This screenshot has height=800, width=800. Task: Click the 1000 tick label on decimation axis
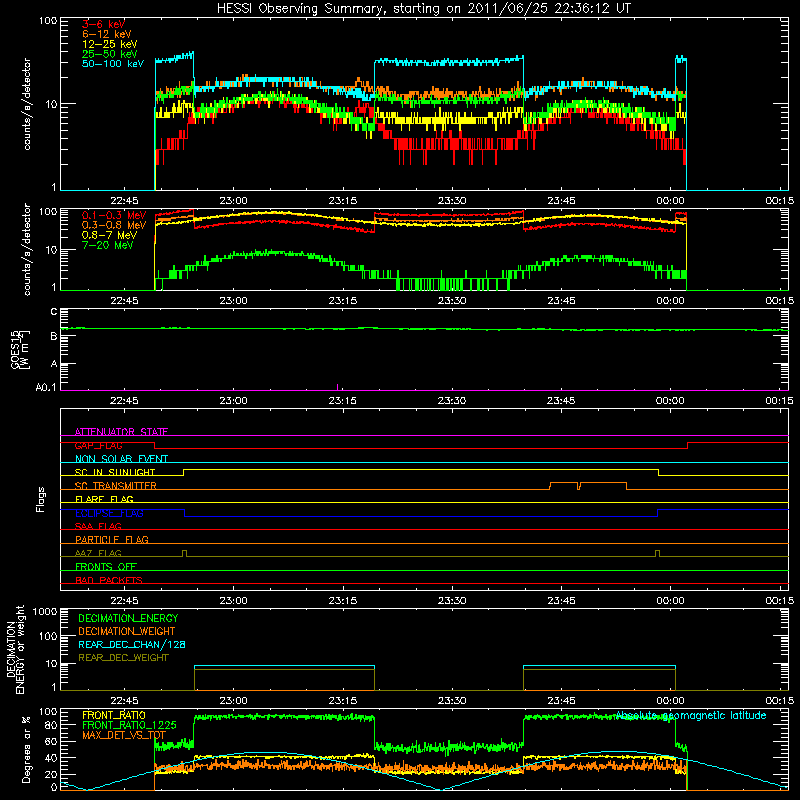tap(45, 611)
